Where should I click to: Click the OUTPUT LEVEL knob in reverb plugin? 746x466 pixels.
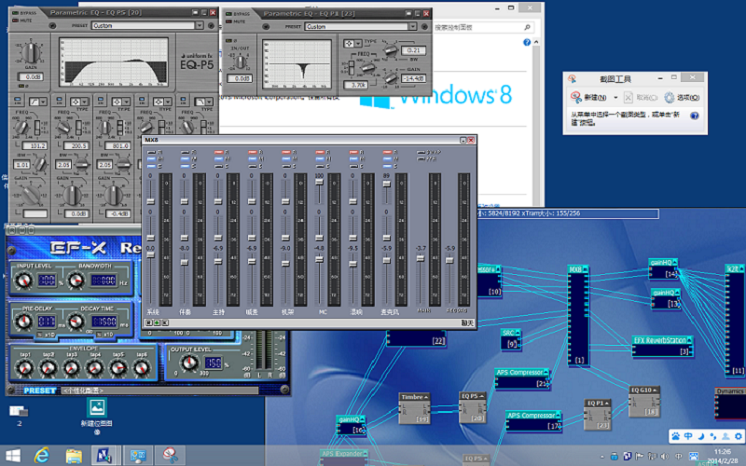[189, 363]
